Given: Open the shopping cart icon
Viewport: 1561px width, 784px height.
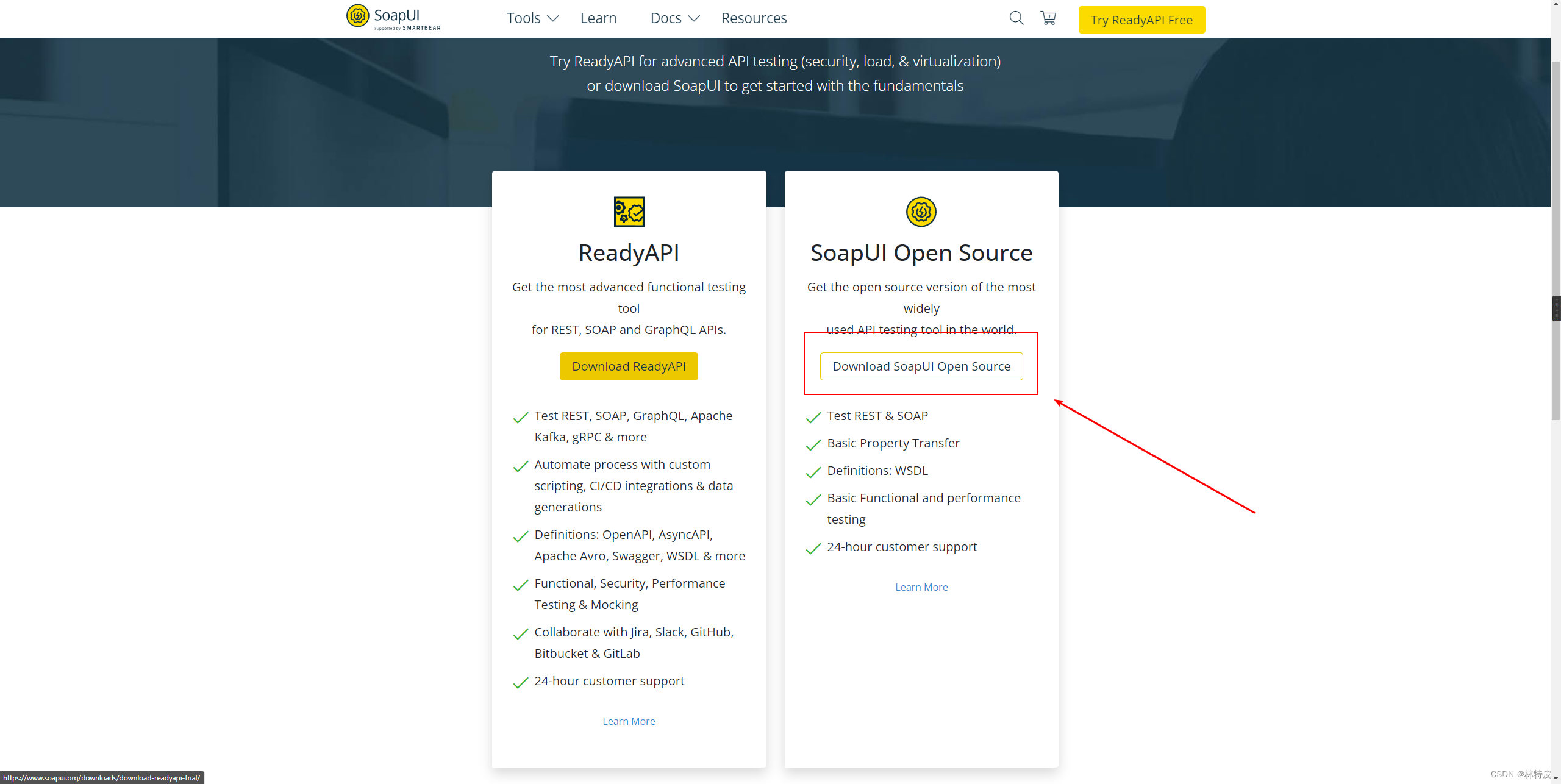Looking at the screenshot, I should click(x=1048, y=18).
